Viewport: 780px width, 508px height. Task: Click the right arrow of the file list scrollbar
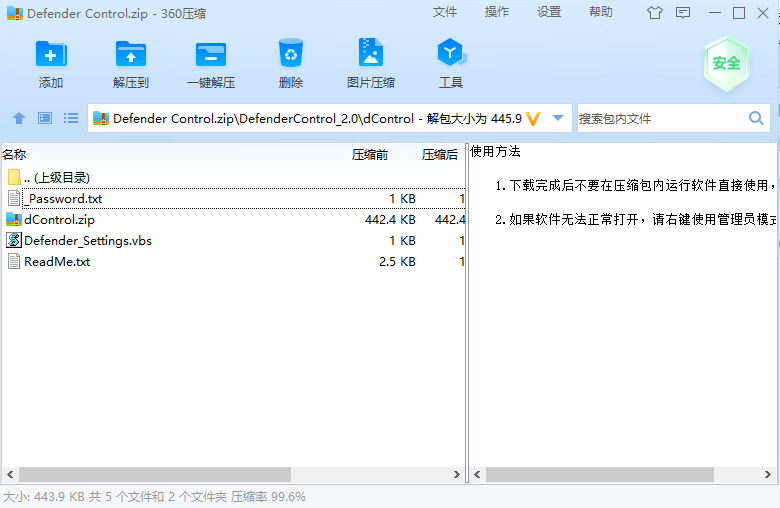457,474
